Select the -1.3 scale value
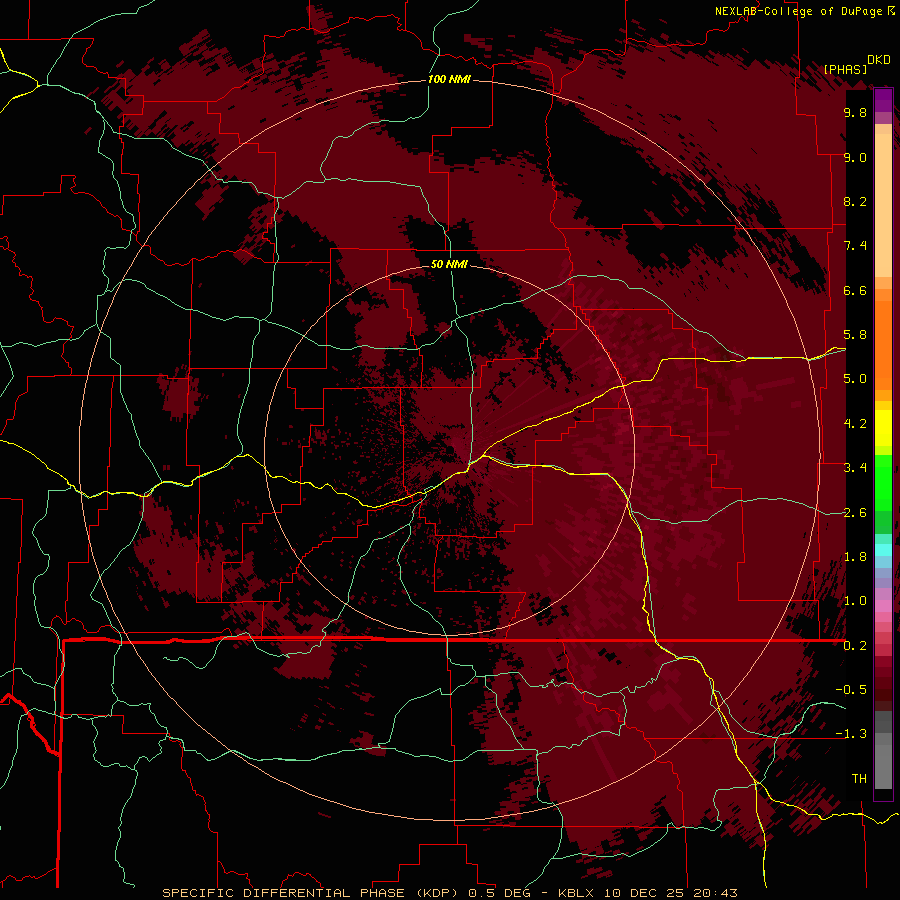The width and height of the screenshot is (900, 900). pos(851,734)
